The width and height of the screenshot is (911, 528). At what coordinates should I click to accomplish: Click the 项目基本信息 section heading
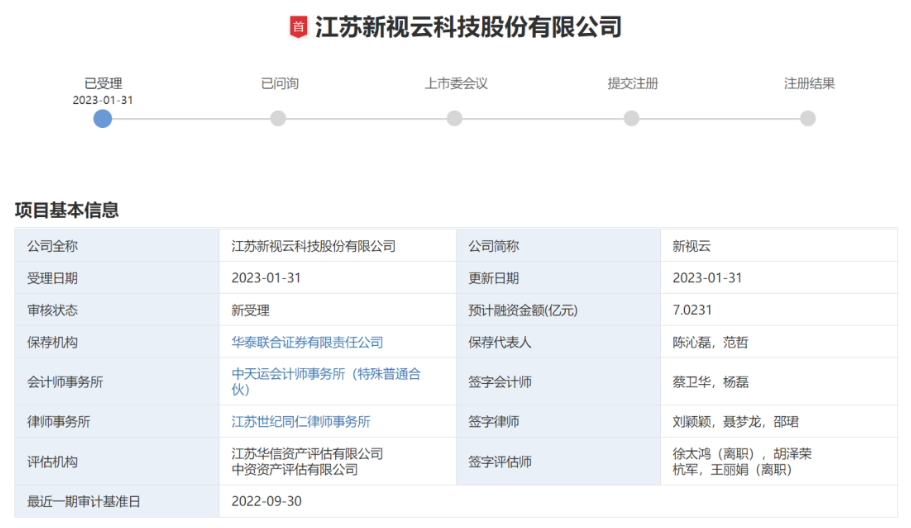click(67, 210)
